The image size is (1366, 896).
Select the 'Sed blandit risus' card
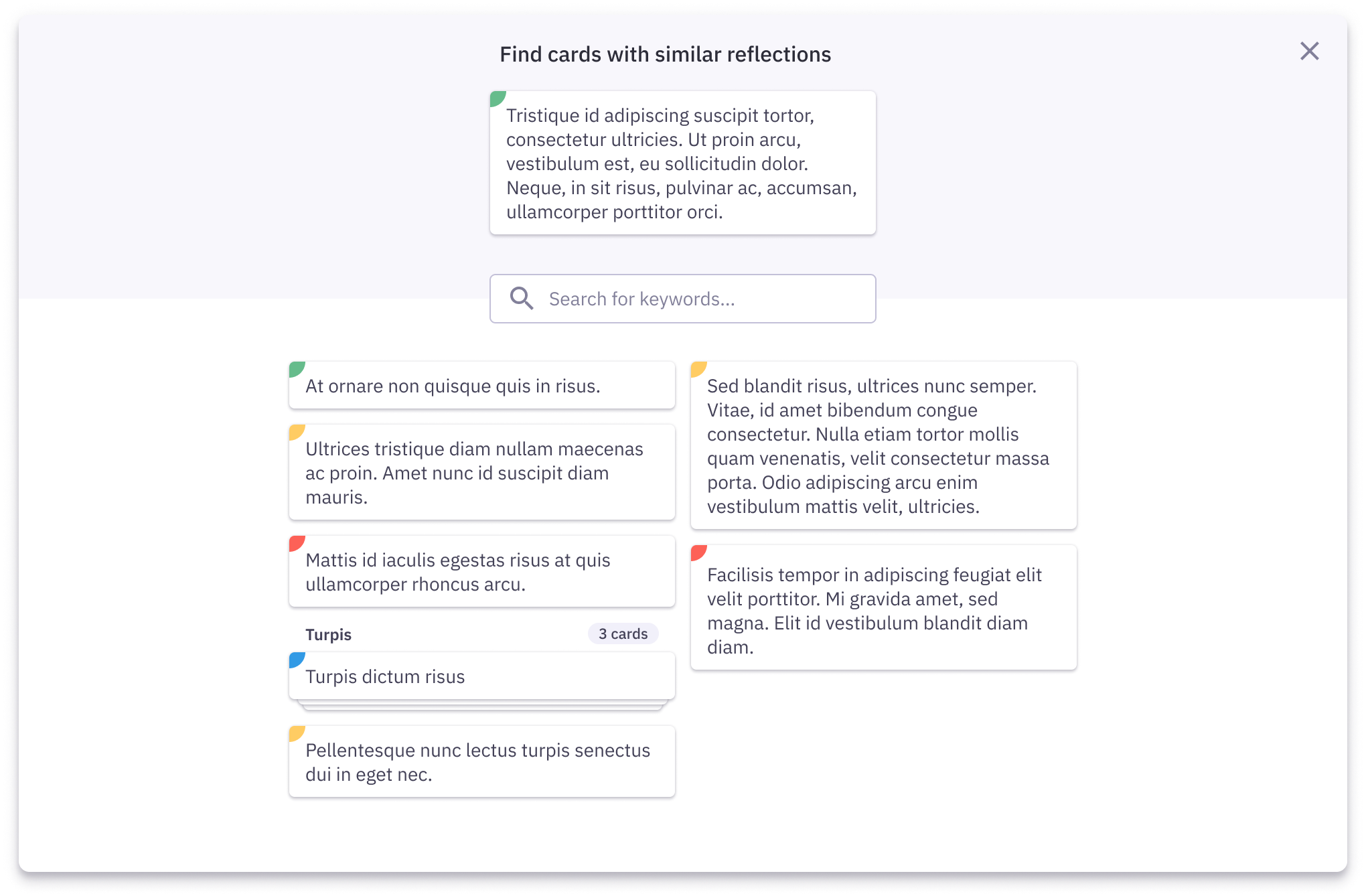(x=883, y=446)
